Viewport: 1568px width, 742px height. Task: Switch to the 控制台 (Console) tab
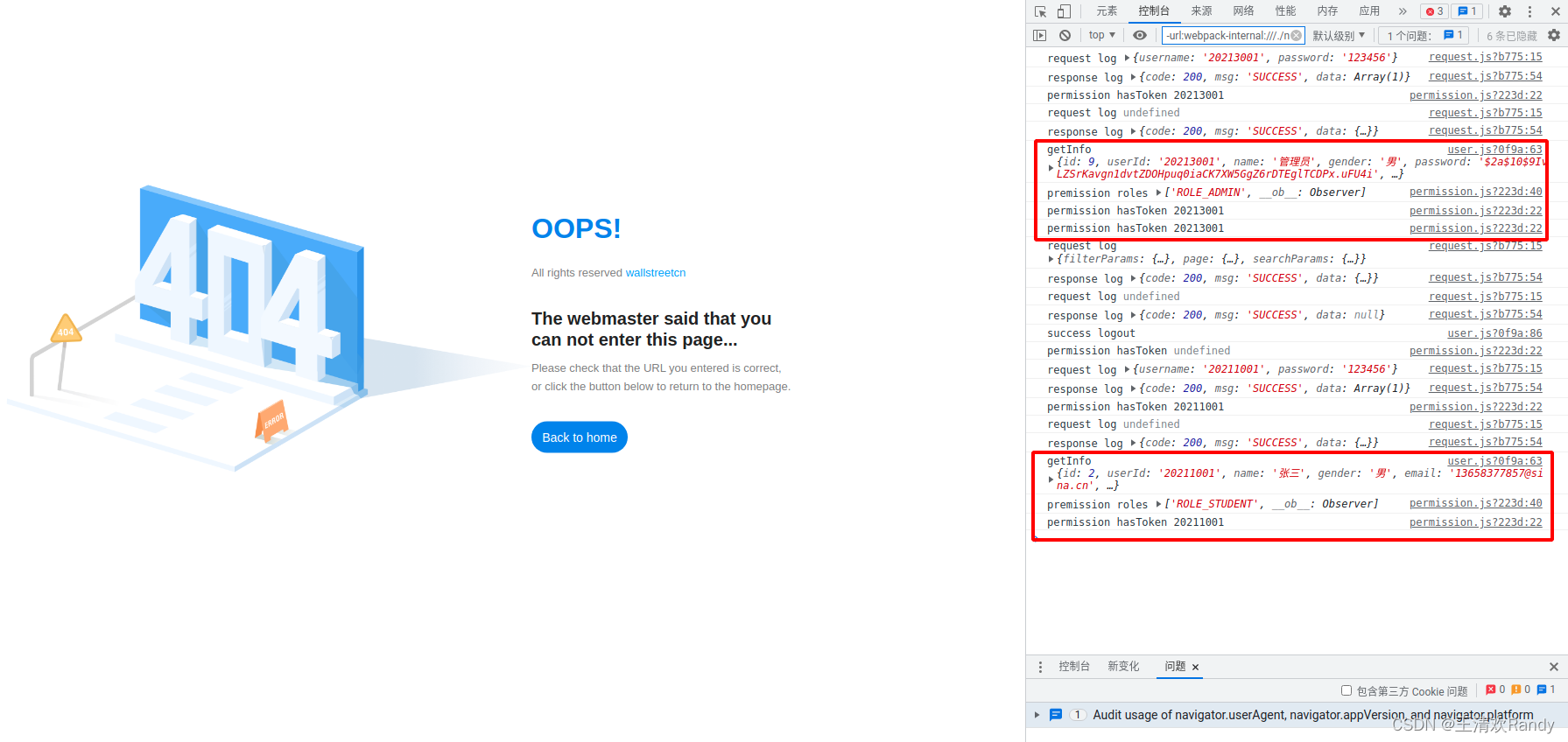[x=1154, y=11]
